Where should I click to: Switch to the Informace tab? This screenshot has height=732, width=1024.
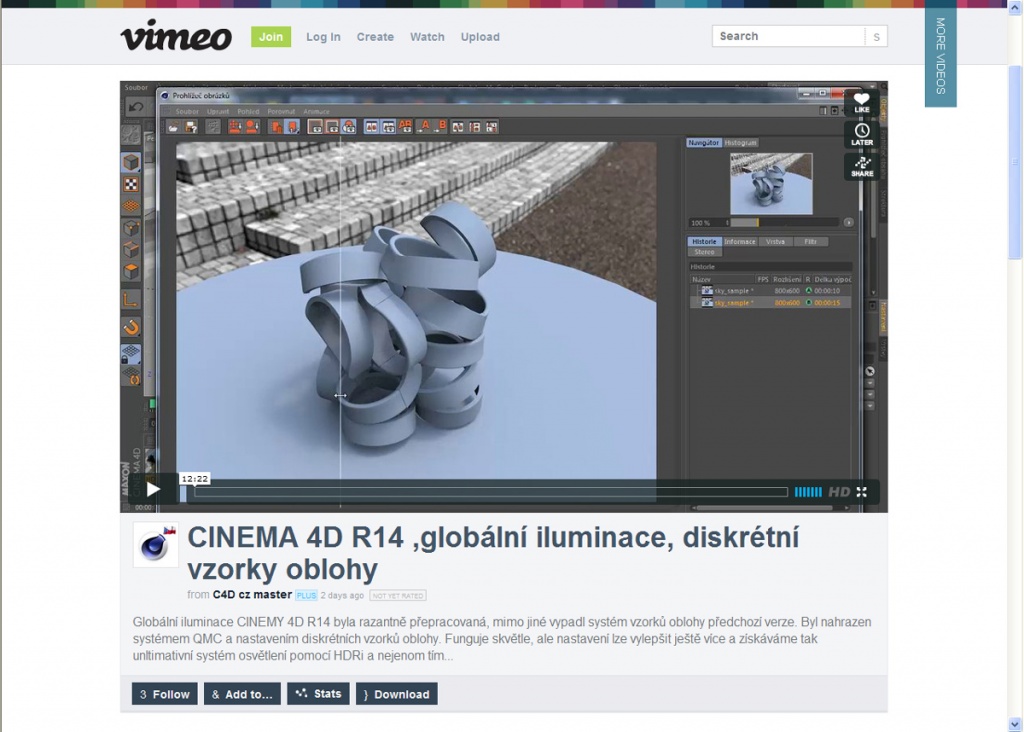740,242
